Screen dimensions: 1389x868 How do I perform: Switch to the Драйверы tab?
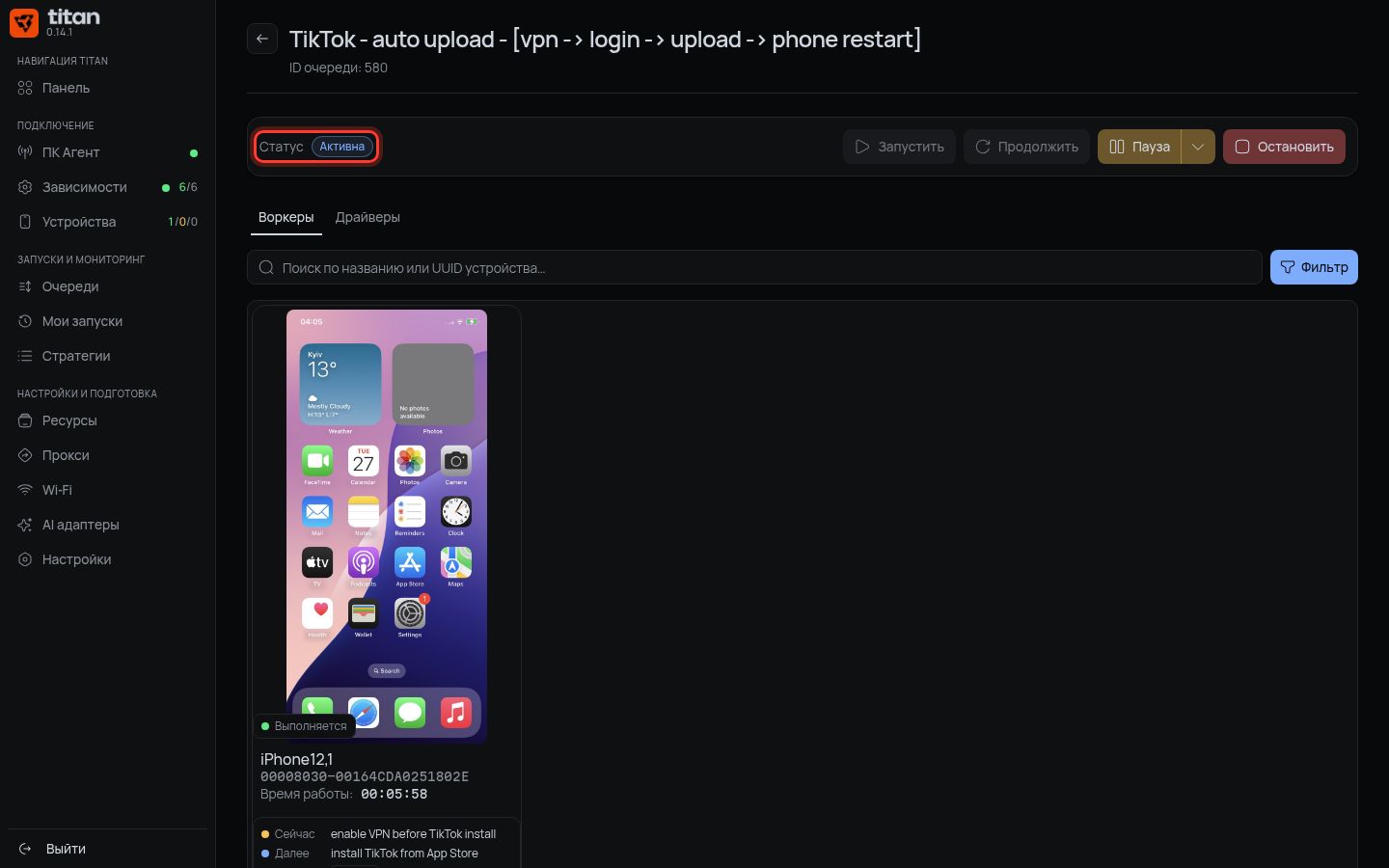[x=368, y=217]
